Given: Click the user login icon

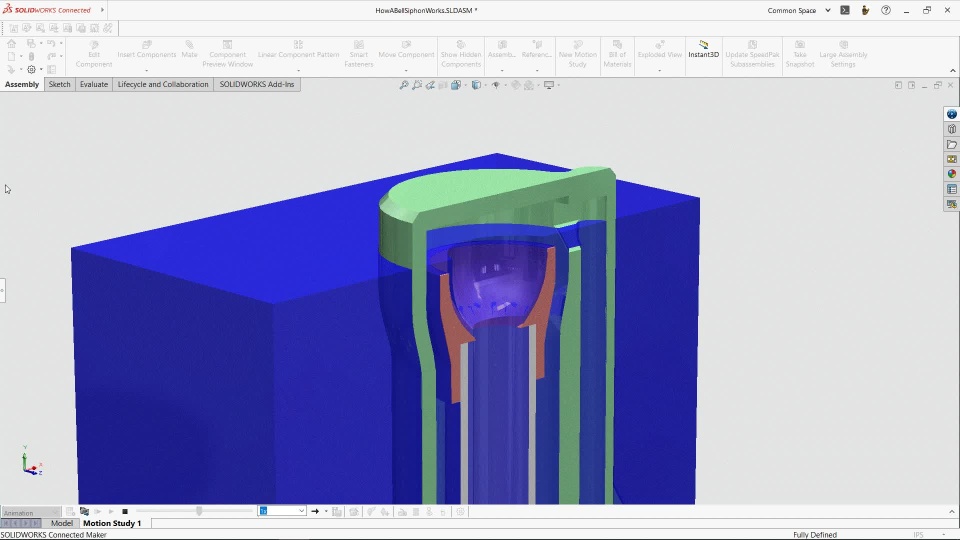Looking at the screenshot, I should click(865, 10).
